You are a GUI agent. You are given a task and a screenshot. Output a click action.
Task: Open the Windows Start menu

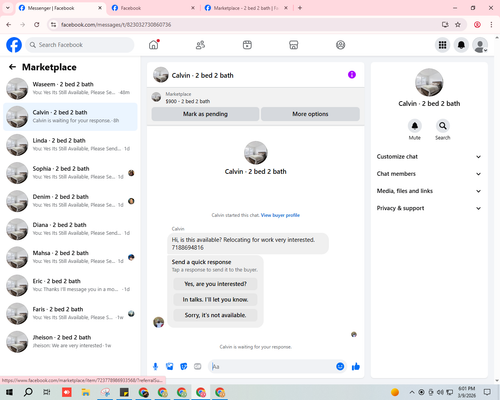(9, 392)
